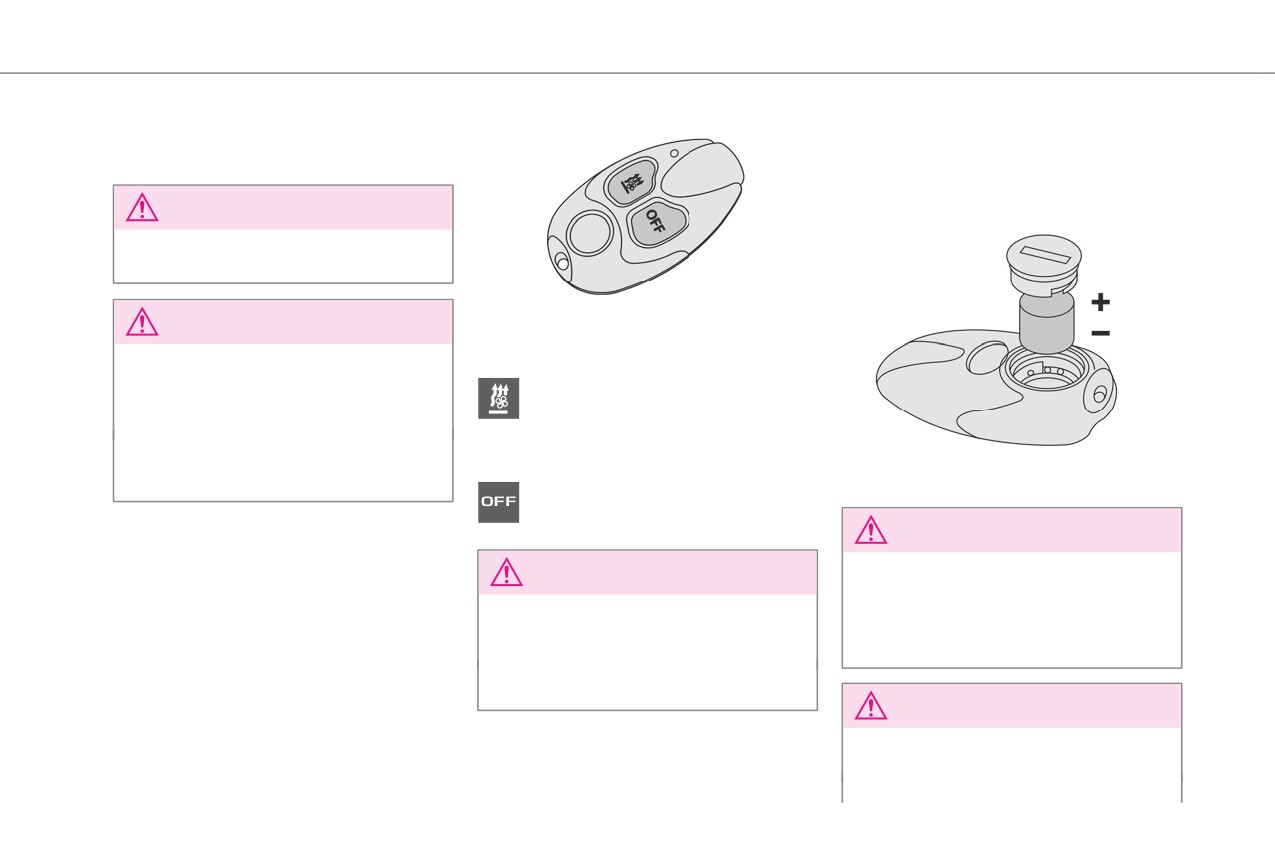Click the grey cylindrical battery
This screenshot has width=1275, height=860.
pos(1046,322)
